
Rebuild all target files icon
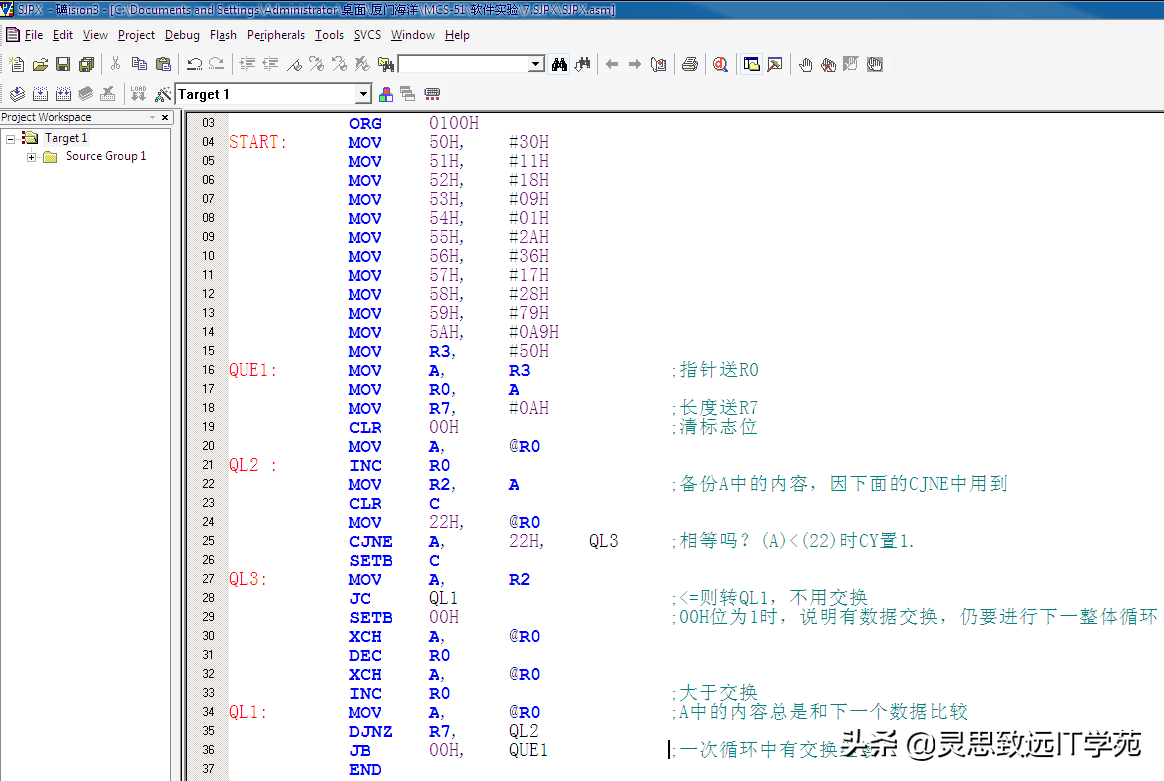(x=63, y=94)
